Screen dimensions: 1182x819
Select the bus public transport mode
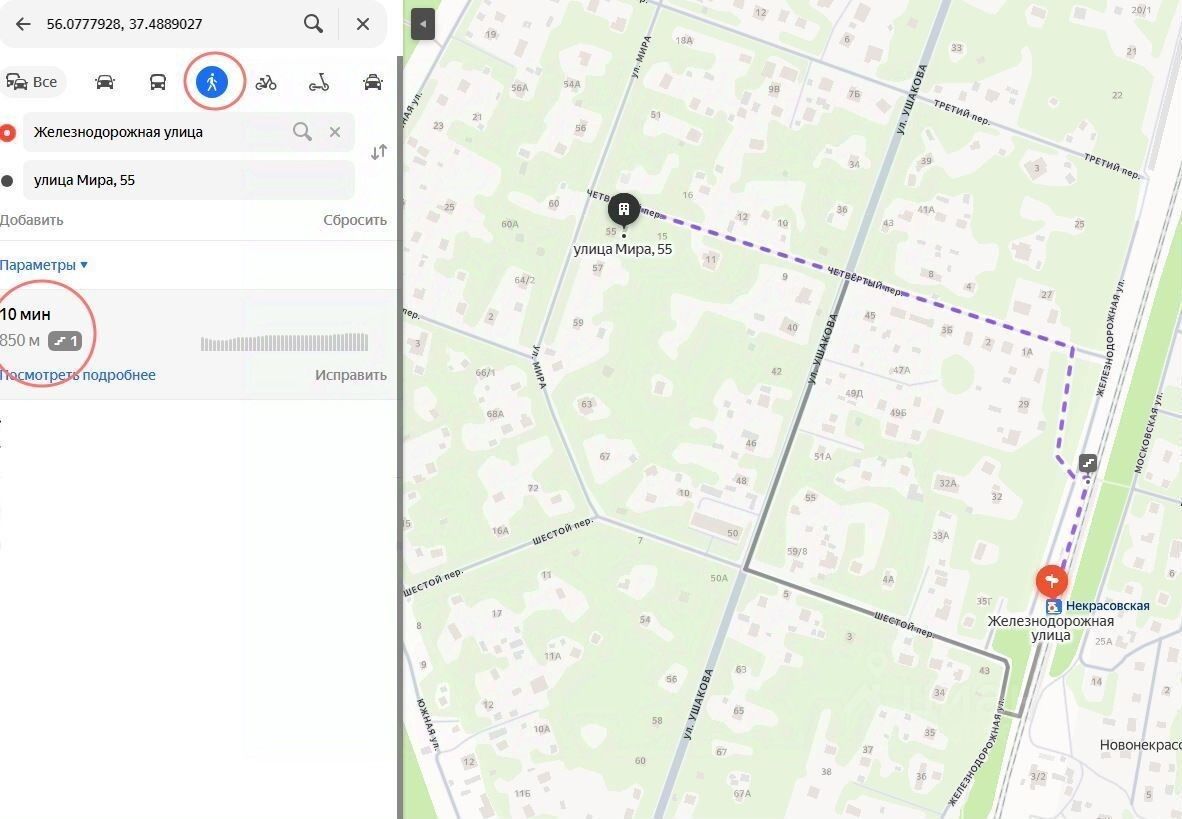pos(158,82)
